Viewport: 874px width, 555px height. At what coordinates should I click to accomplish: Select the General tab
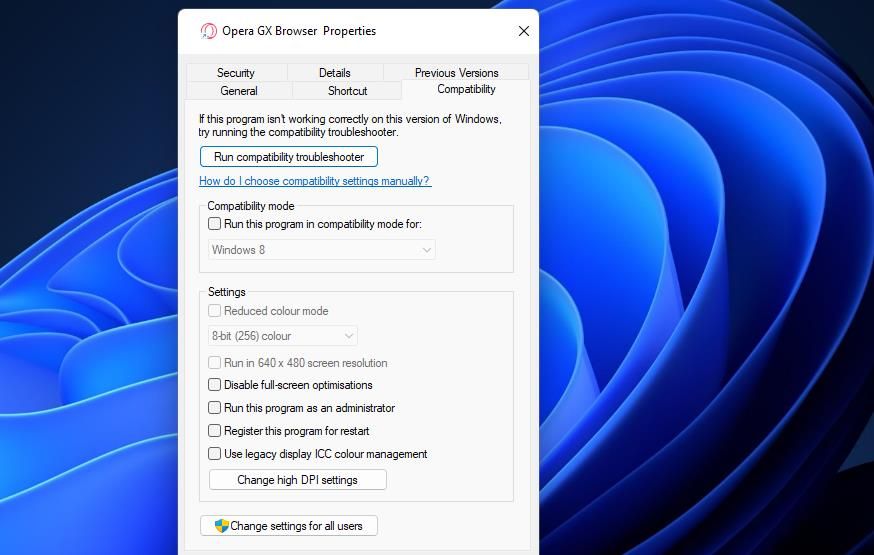(x=239, y=91)
